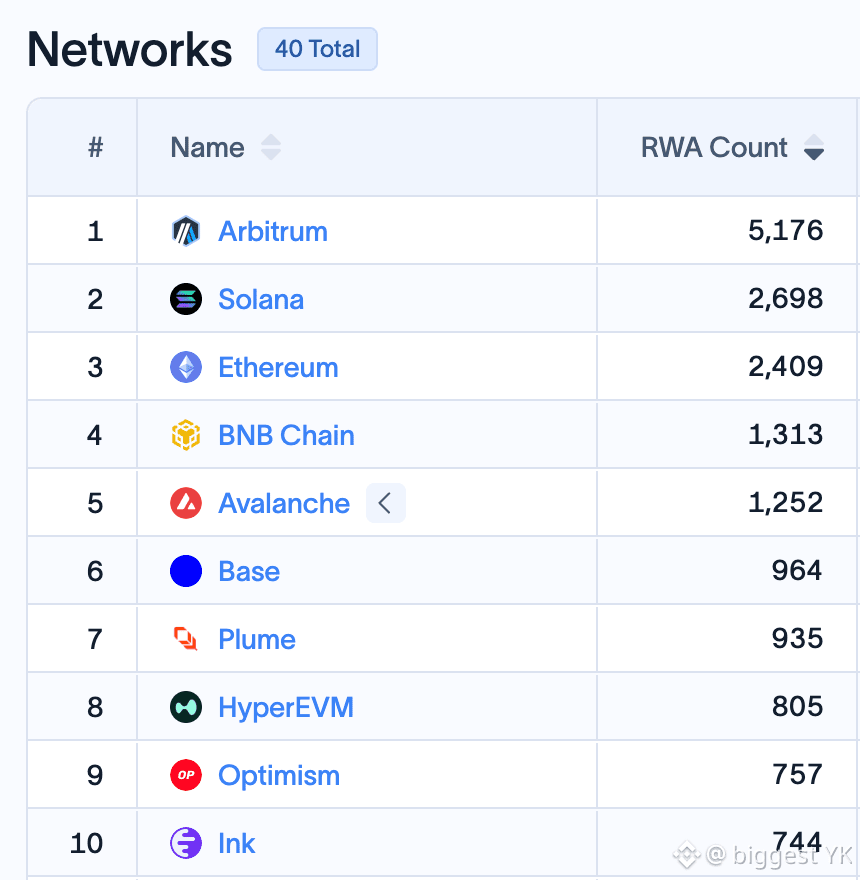Click the HyperEVM logo icon
Viewport: 860px width, 880px height.
pyautogui.click(x=186, y=707)
